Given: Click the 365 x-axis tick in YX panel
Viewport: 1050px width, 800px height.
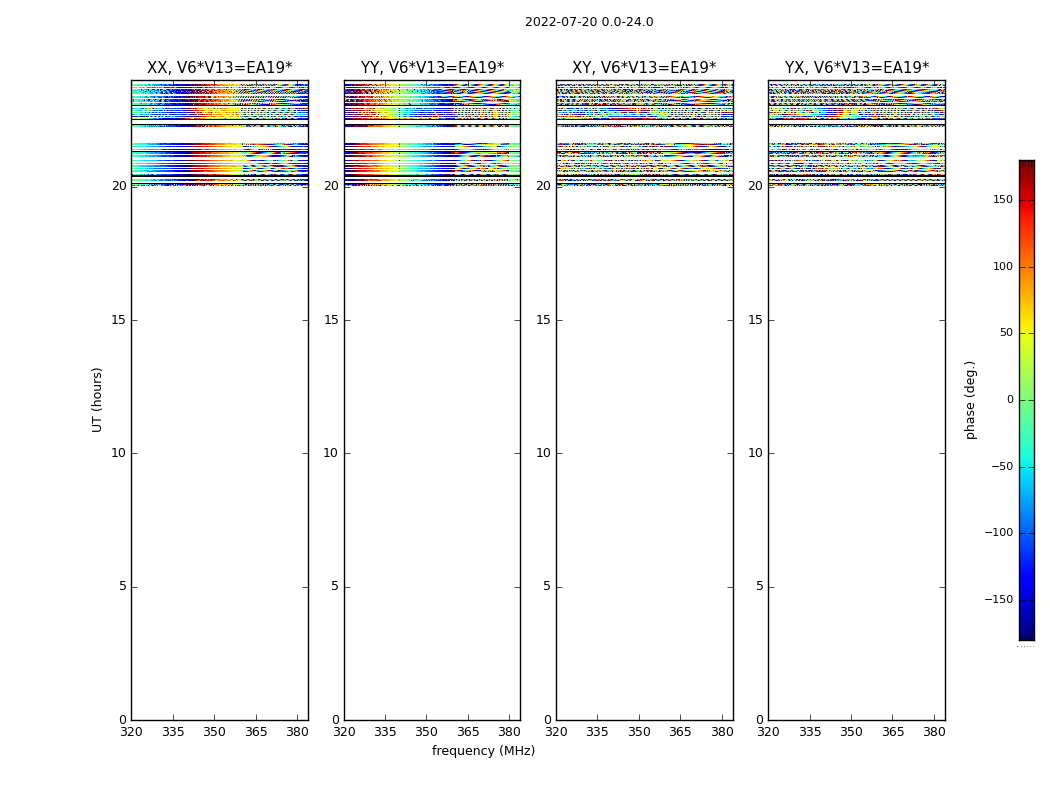Looking at the screenshot, I should [x=892, y=732].
